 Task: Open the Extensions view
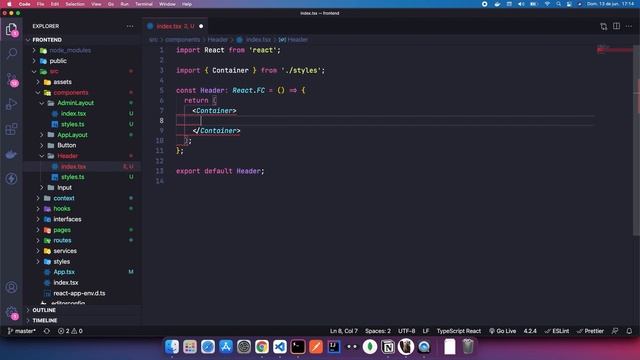11,129
